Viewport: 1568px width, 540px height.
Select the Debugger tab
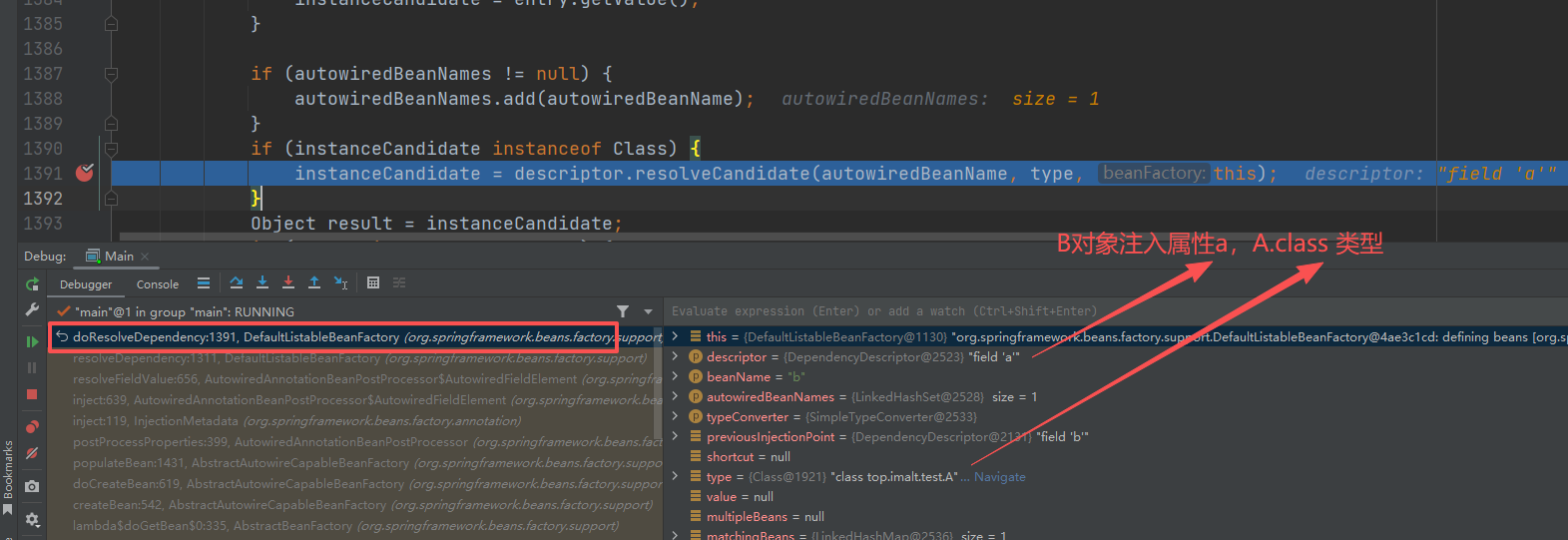tap(86, 284)
